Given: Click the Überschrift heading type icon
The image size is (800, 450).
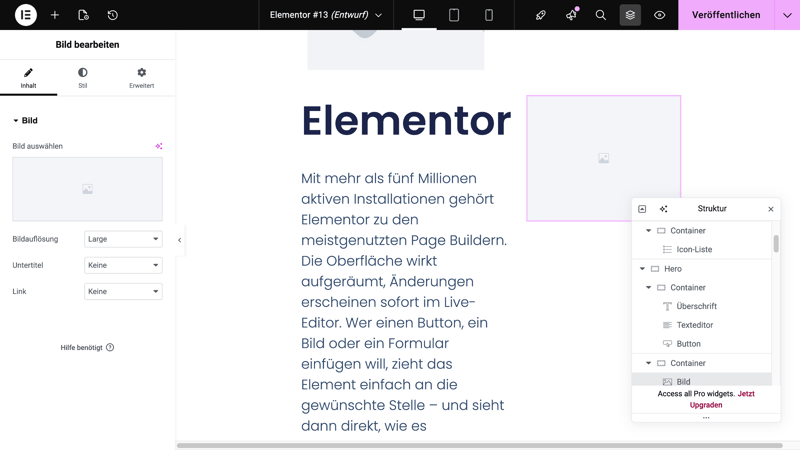Looking at the screenshot, I should 667,306.
